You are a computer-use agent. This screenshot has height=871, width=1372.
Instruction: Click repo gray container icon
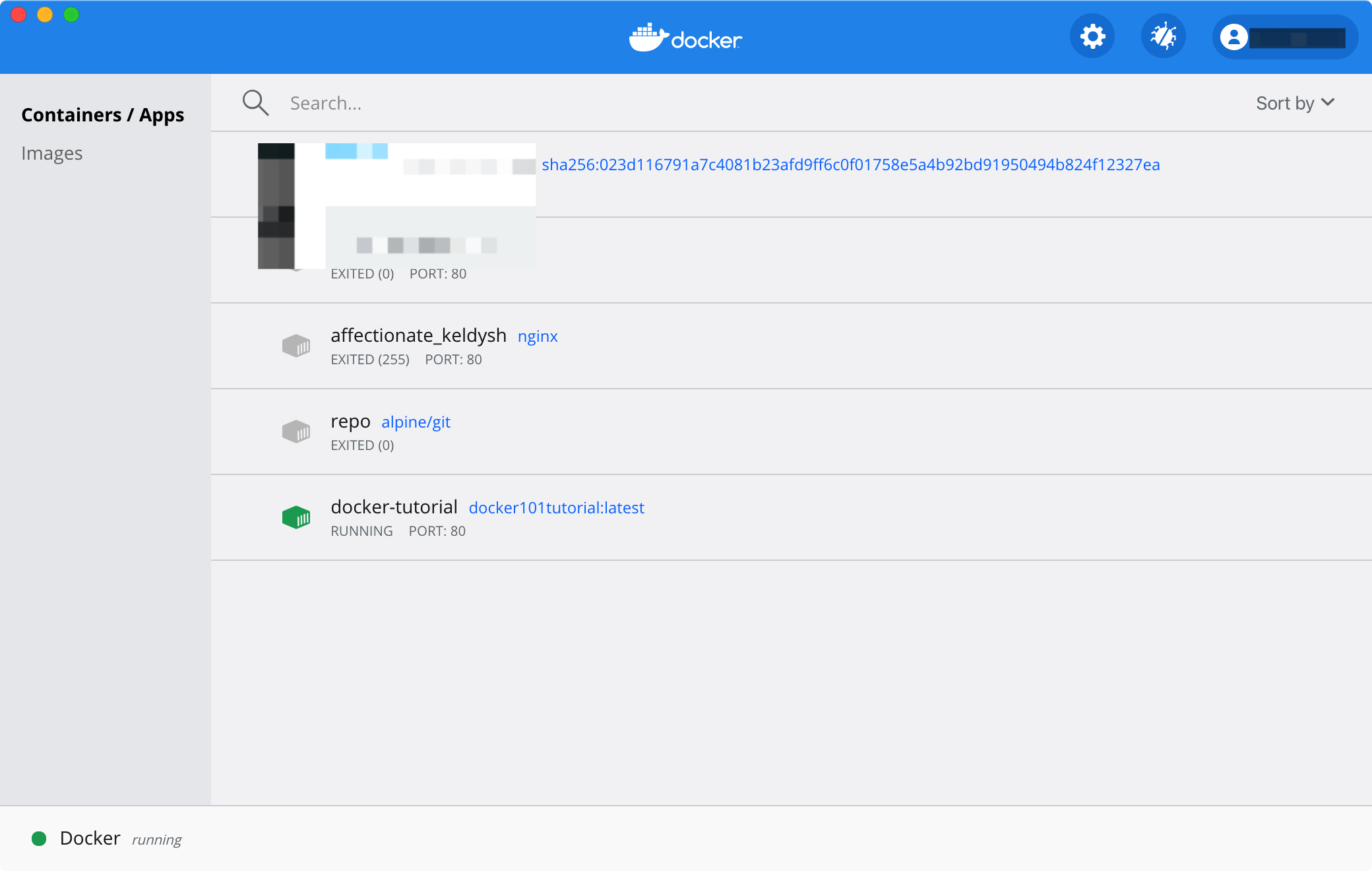pos(296,432)
